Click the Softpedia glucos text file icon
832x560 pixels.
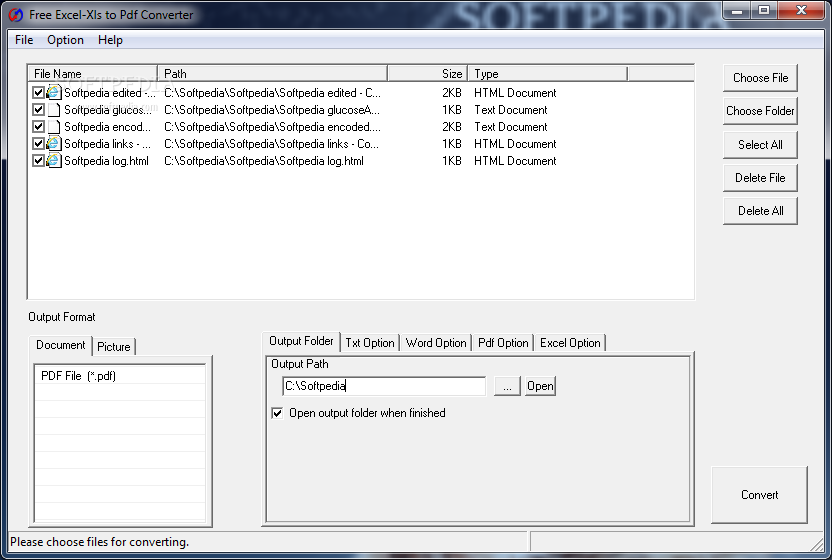[x=54, y=110]
